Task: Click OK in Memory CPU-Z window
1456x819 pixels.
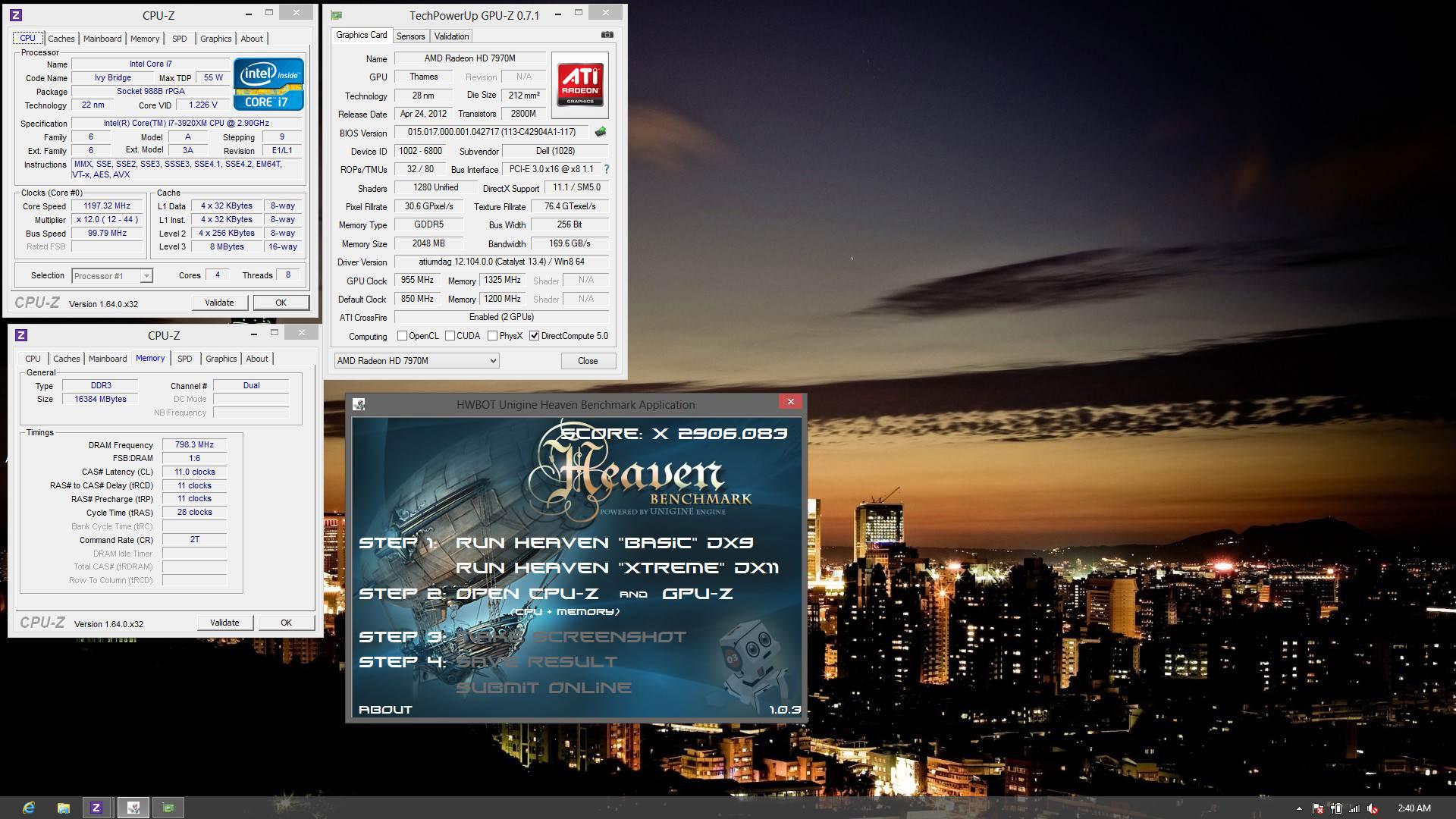Action: 286,623
